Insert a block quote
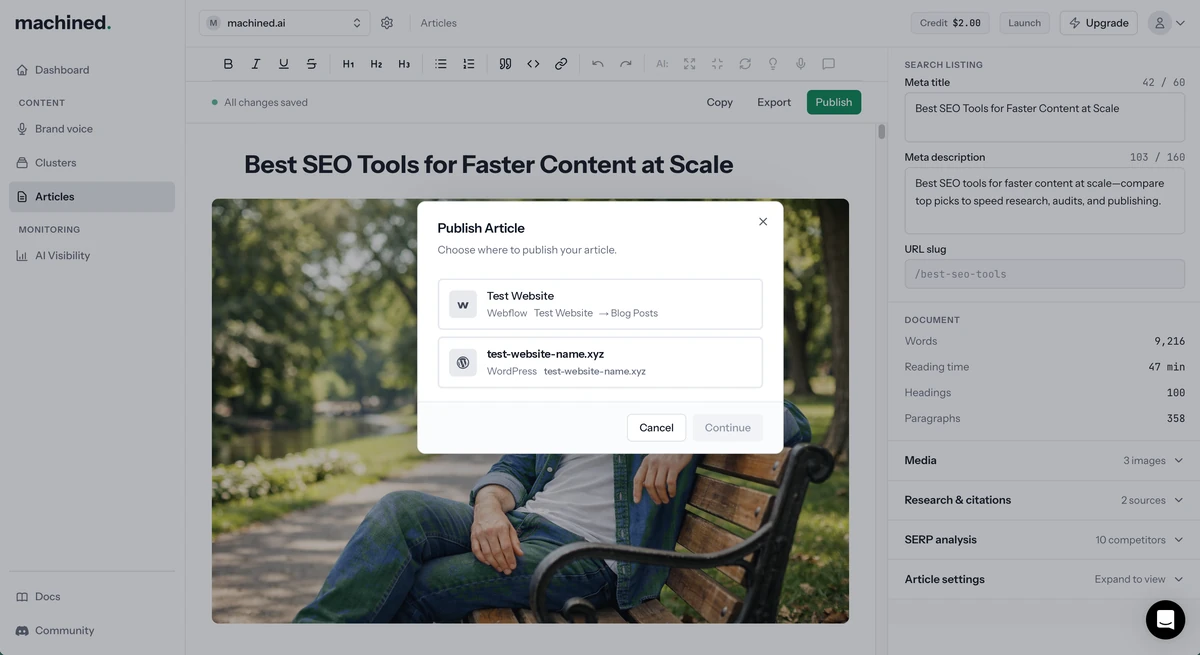This screenshot has width=1200, height=655. (x=505, y=64)
